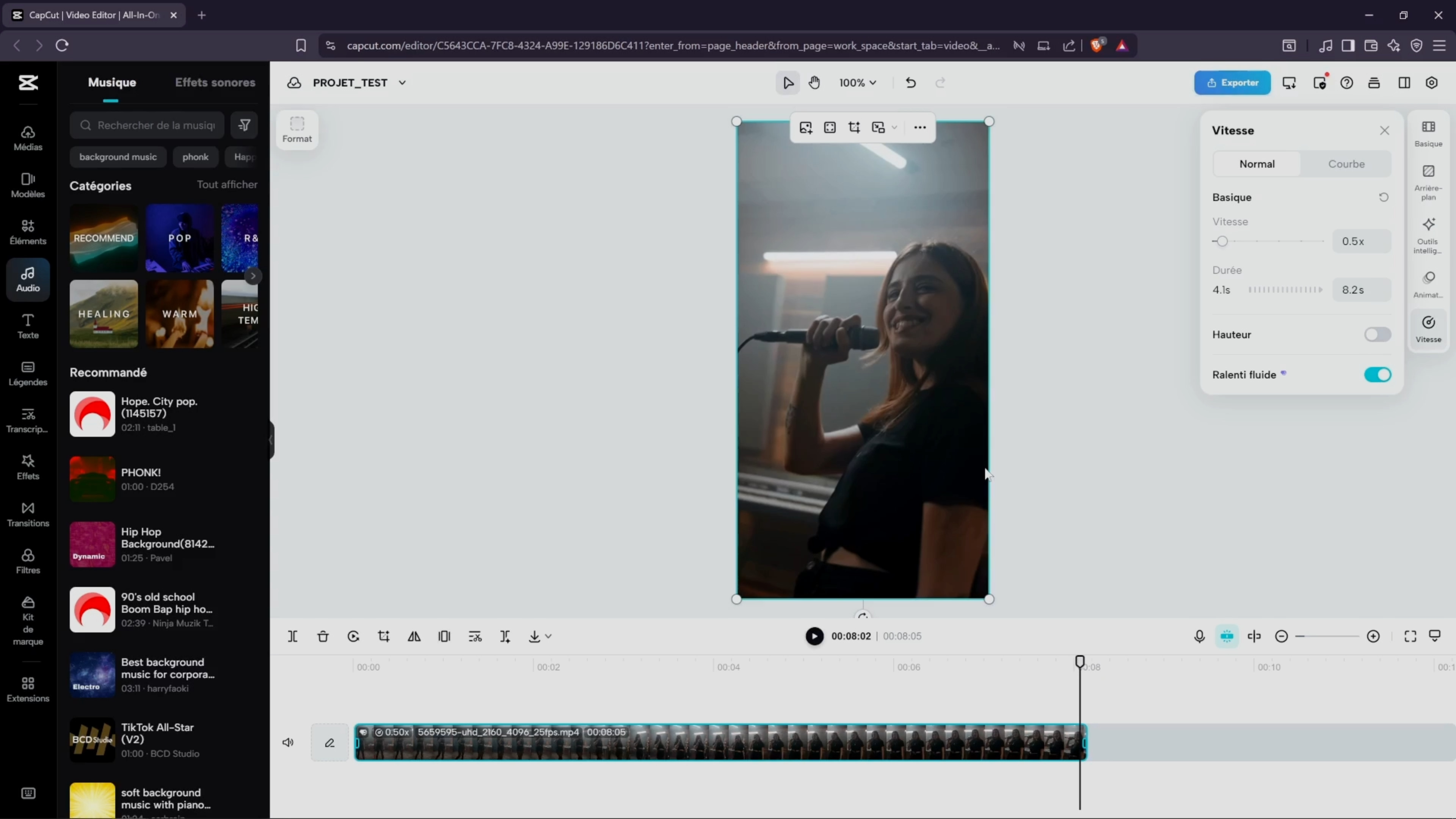The image size is (1456, 819).
Task: Select the hand pan tool
Action: (x=814, y=83)
